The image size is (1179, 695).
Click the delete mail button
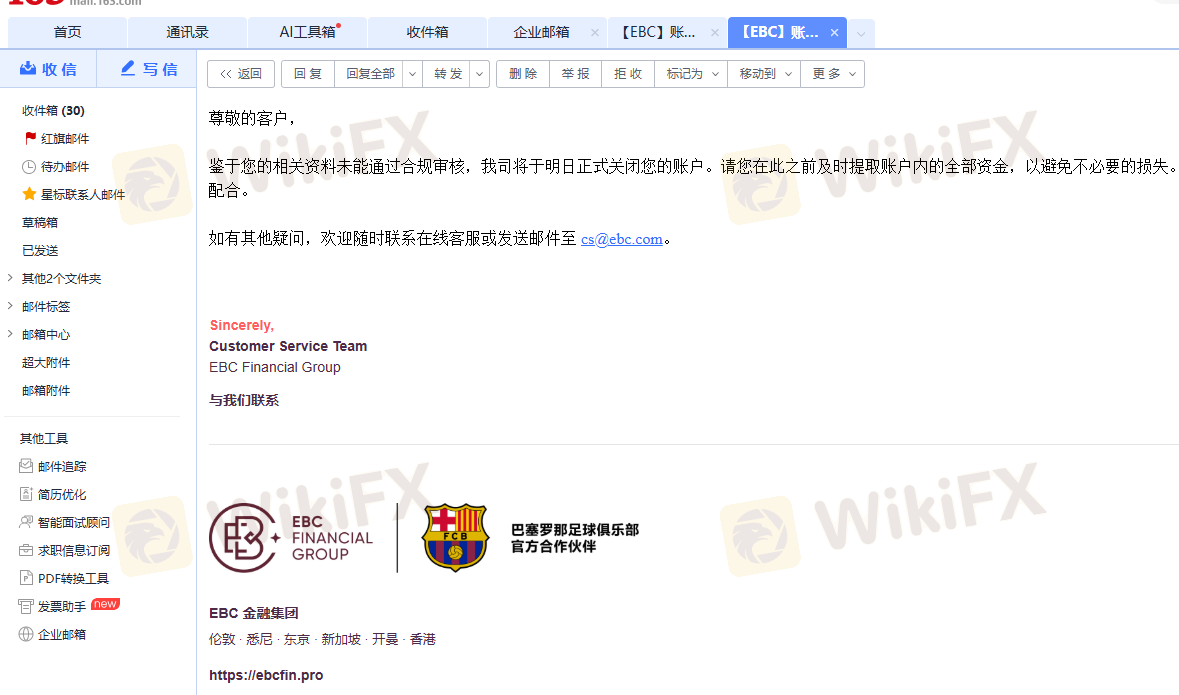coord(523,74)
